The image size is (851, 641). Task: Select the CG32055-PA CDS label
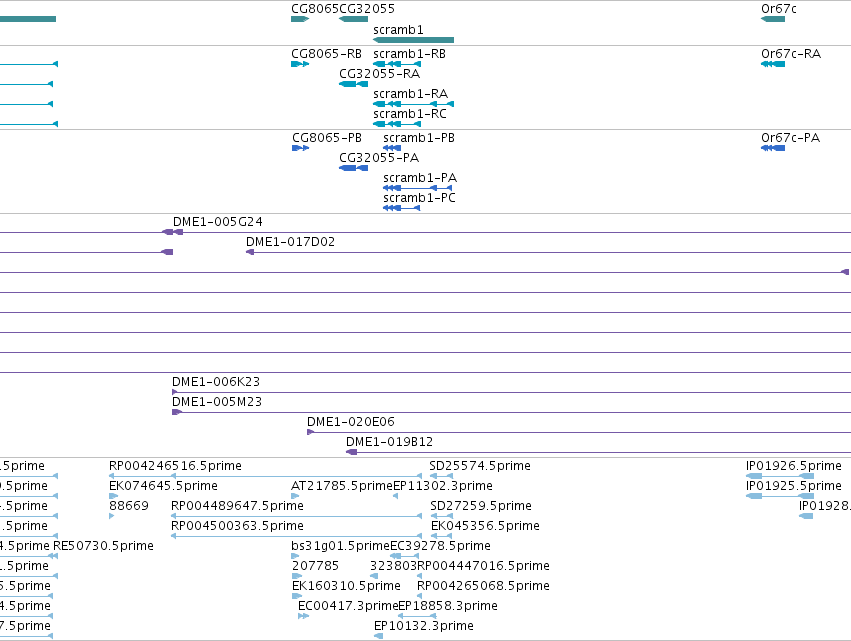coord(379,158)
